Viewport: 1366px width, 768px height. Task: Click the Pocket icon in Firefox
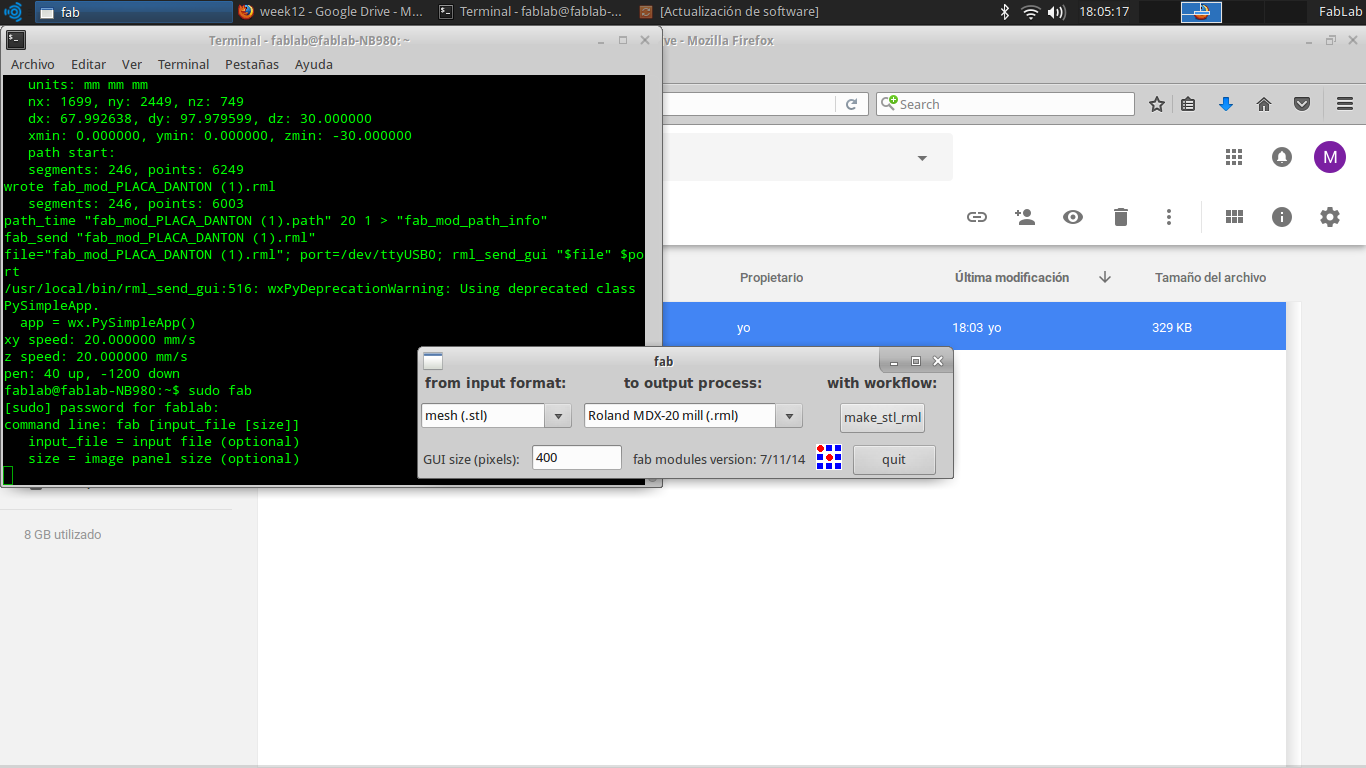(x=1302, y=104)
